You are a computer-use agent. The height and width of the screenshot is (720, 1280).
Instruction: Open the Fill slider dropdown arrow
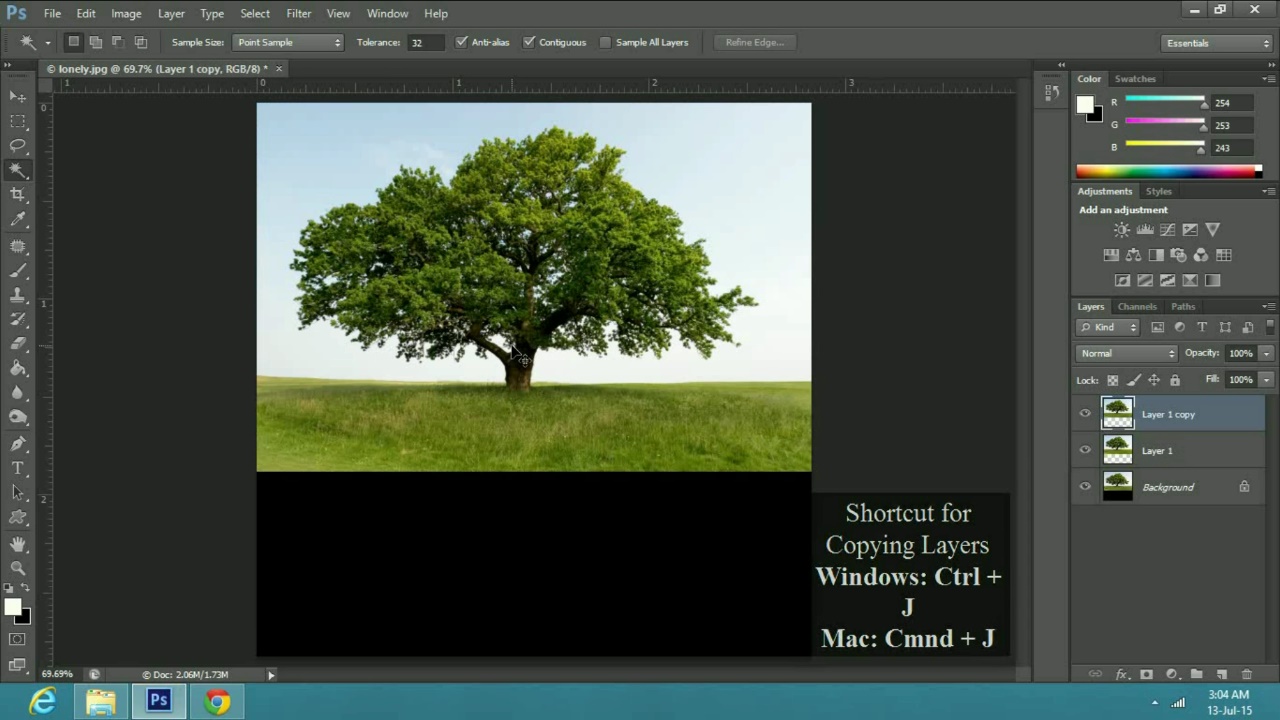pos(1266,380)
